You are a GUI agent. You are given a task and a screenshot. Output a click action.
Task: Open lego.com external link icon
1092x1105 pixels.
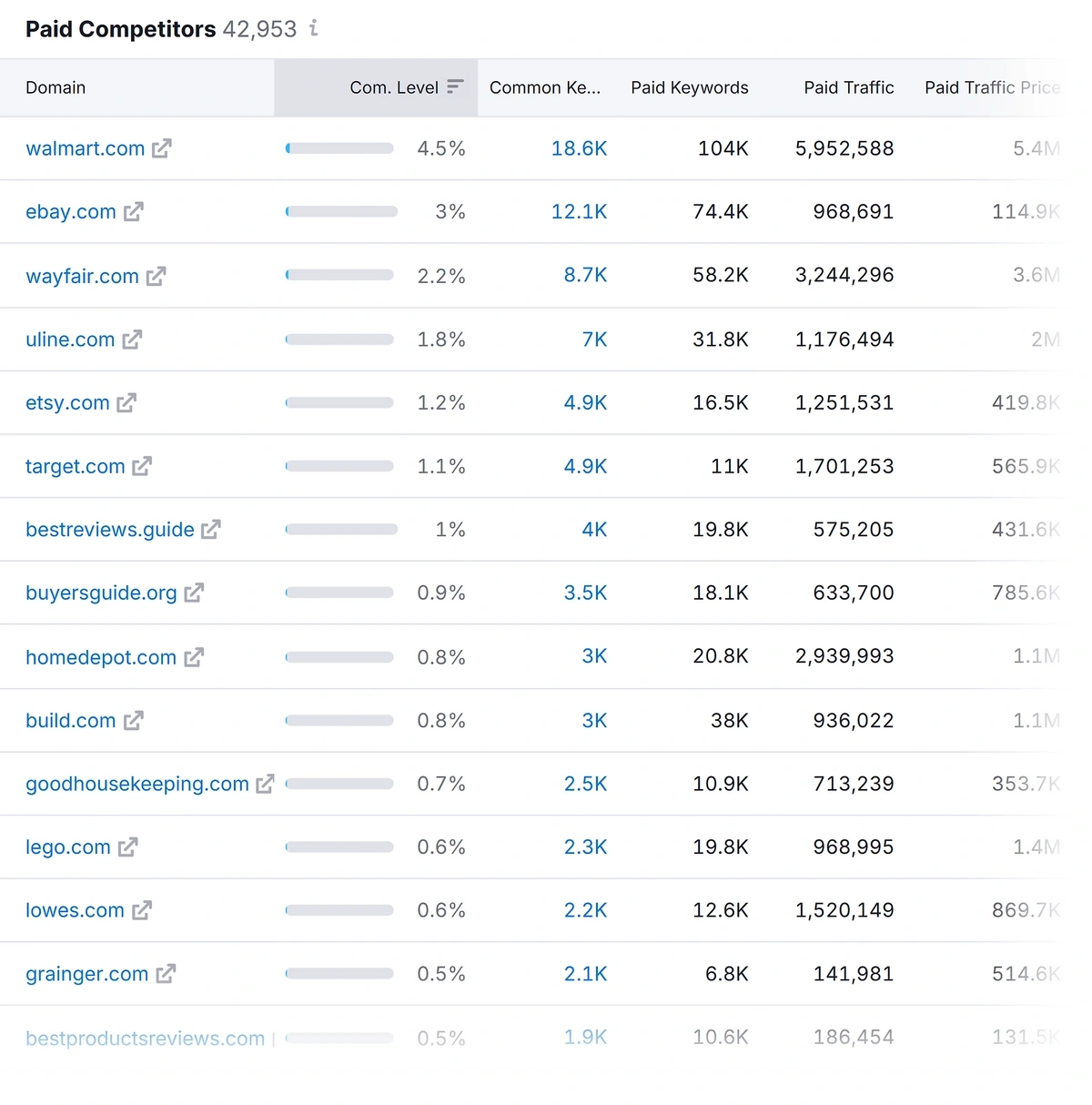tap(128, 846)
